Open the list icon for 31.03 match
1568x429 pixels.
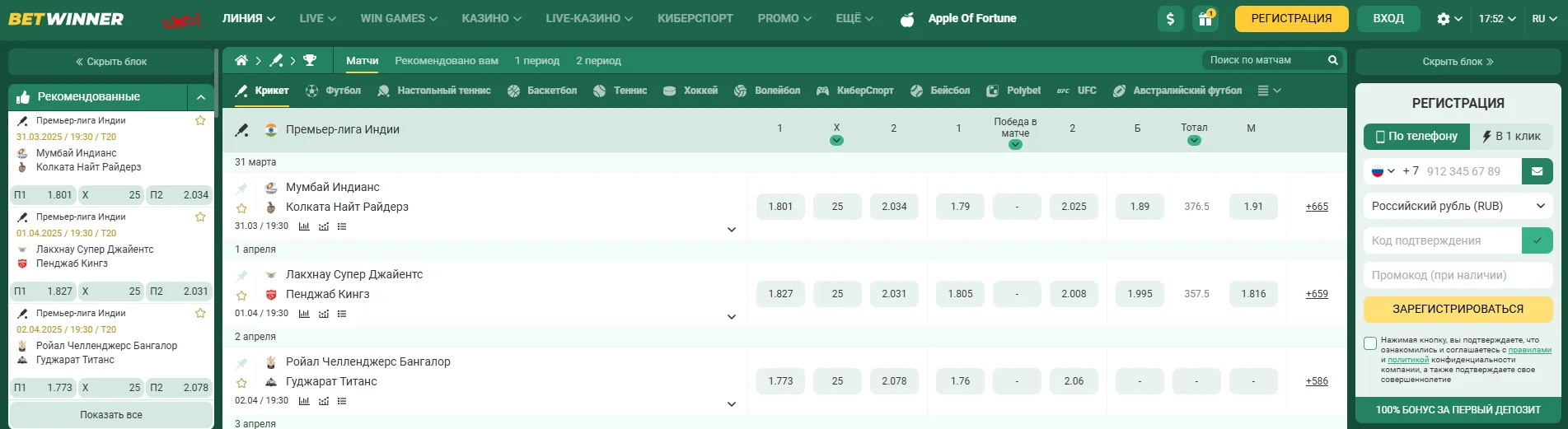342,226
